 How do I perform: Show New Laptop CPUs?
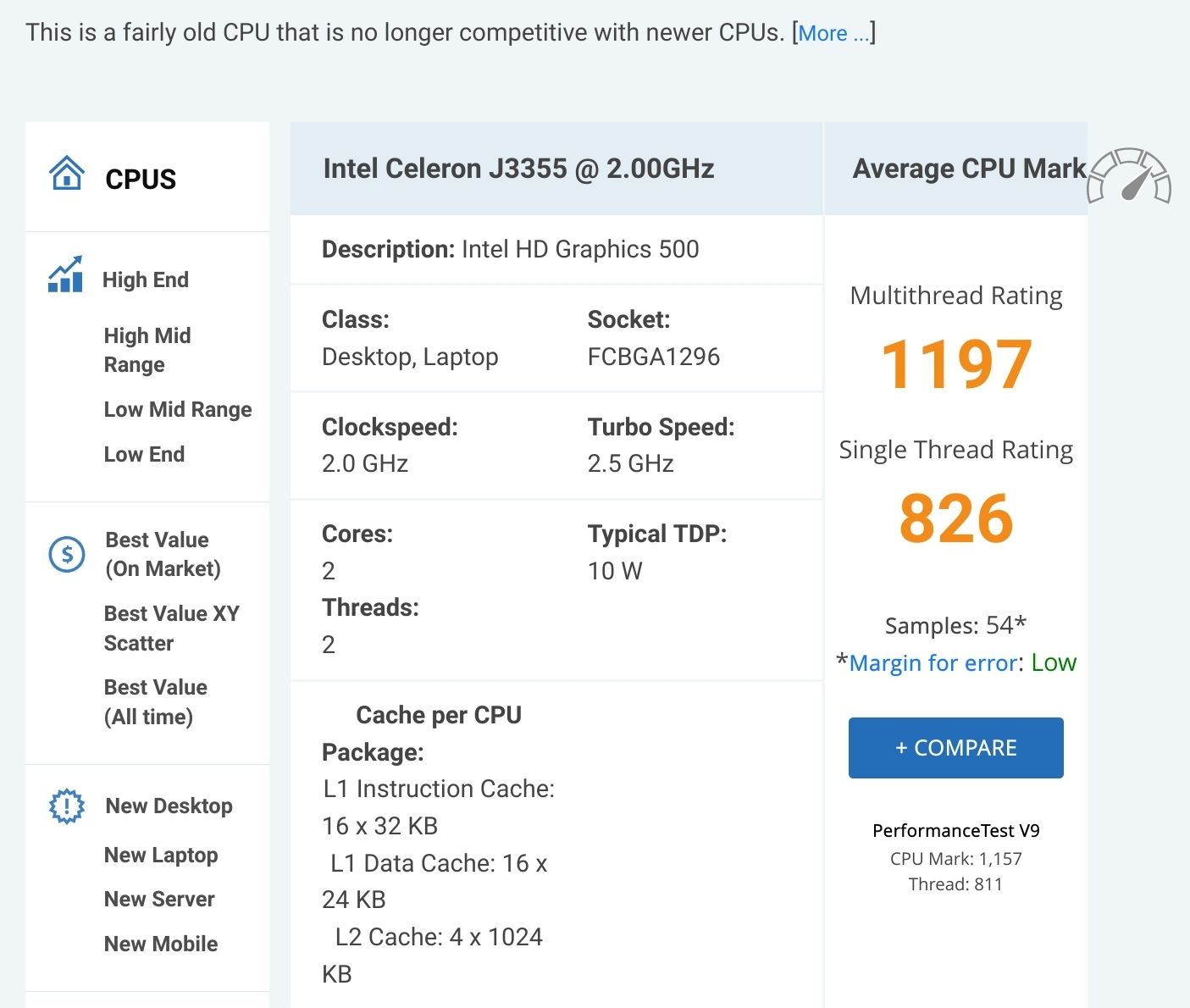tap(161, 855)
